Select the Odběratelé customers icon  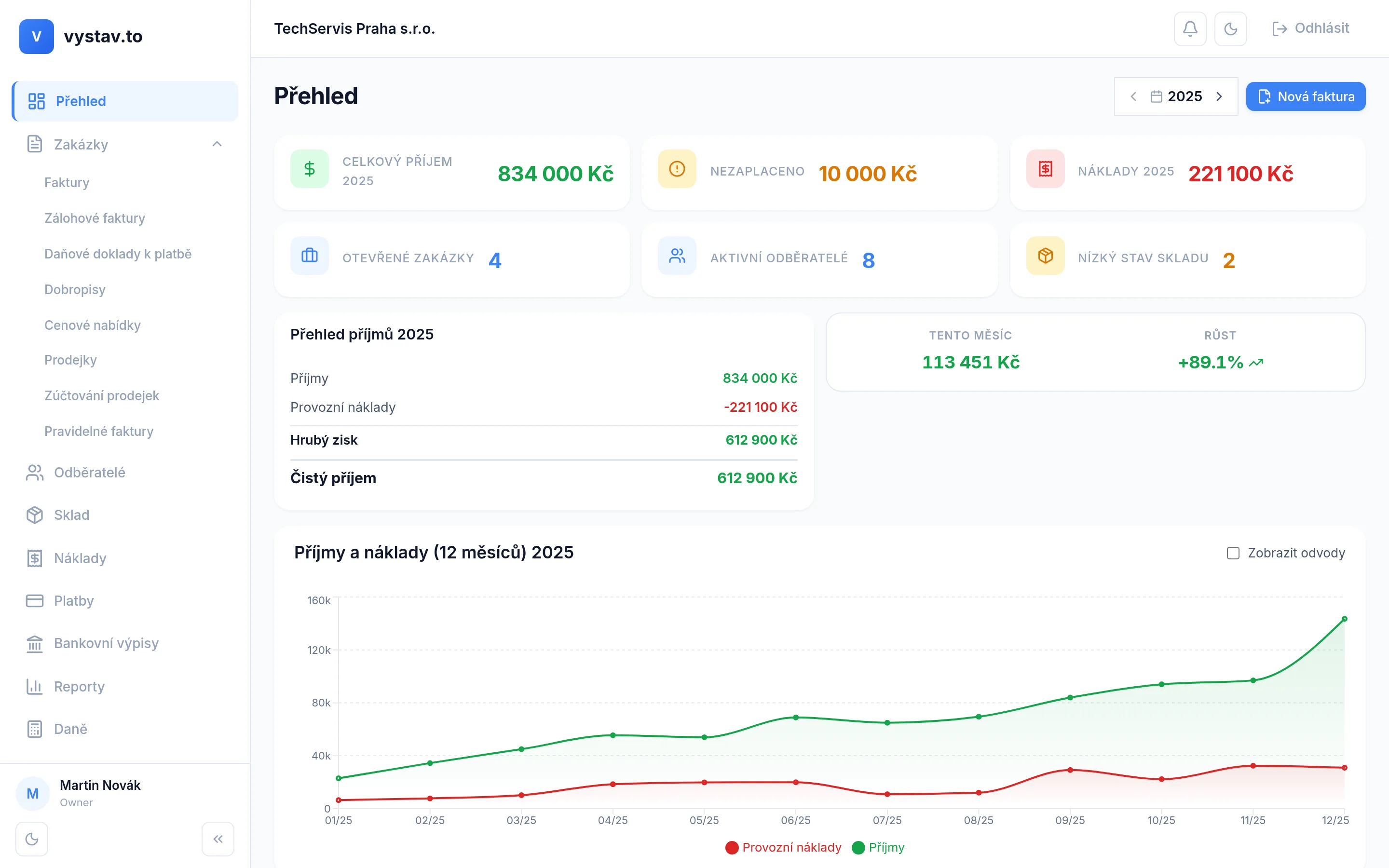[34, 473]
